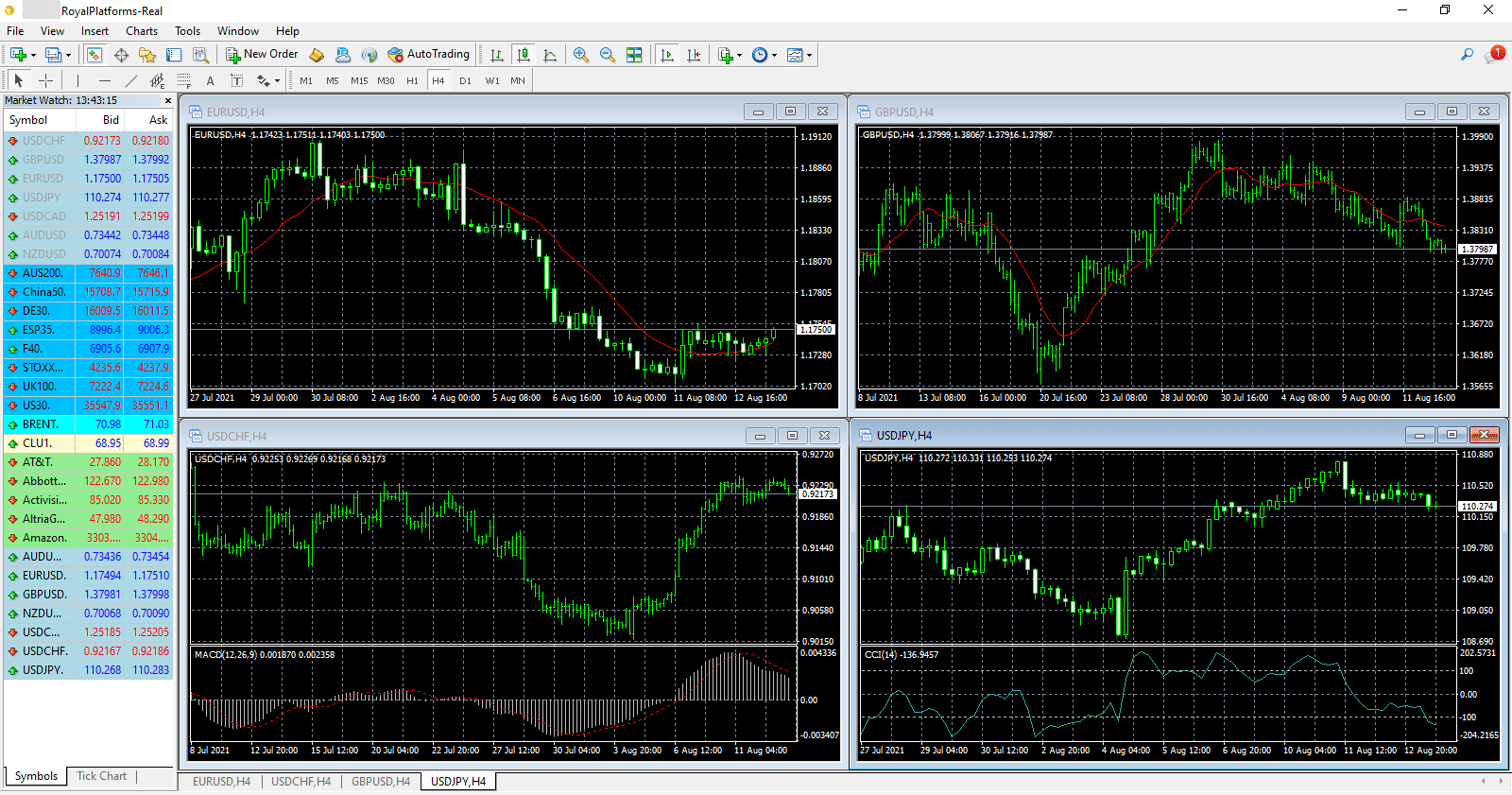Select the Vertical Line drawing tool

pos(77,80)
